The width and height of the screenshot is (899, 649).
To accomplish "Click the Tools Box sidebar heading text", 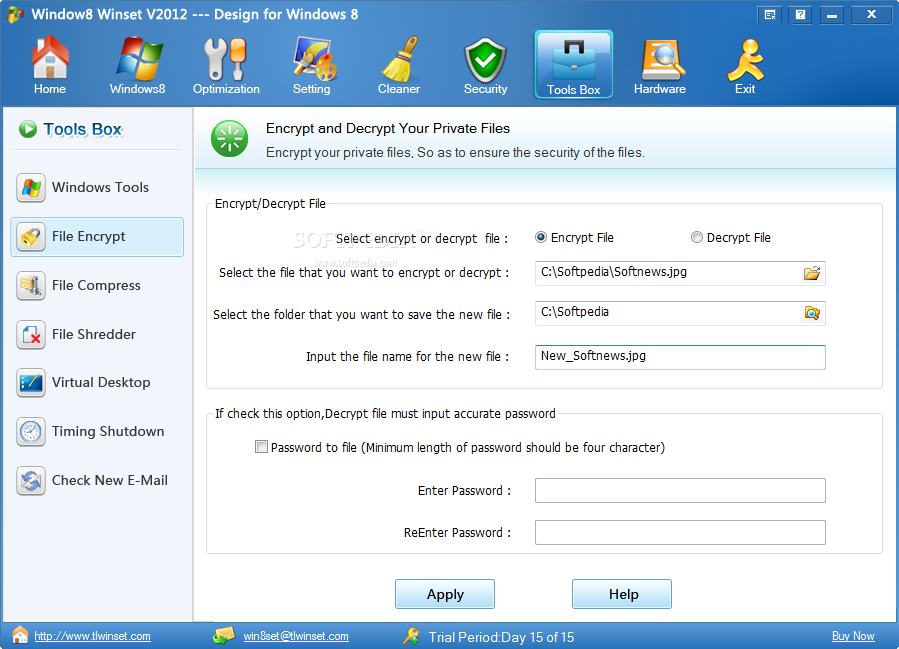I will coord(83,130).
